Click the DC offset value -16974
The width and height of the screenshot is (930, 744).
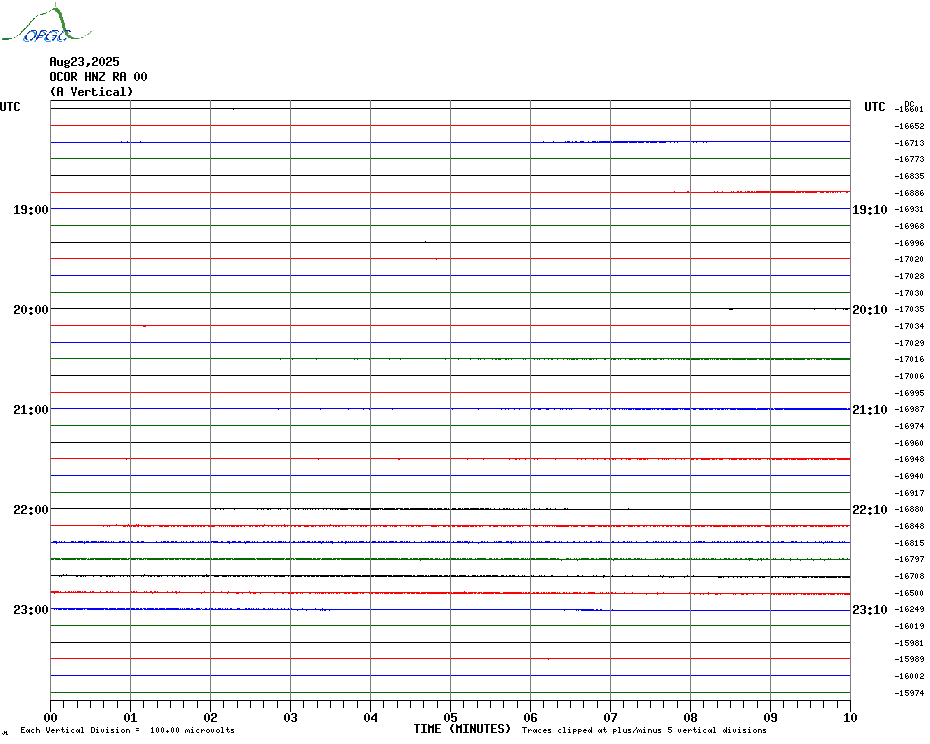[x=909, y=426]
